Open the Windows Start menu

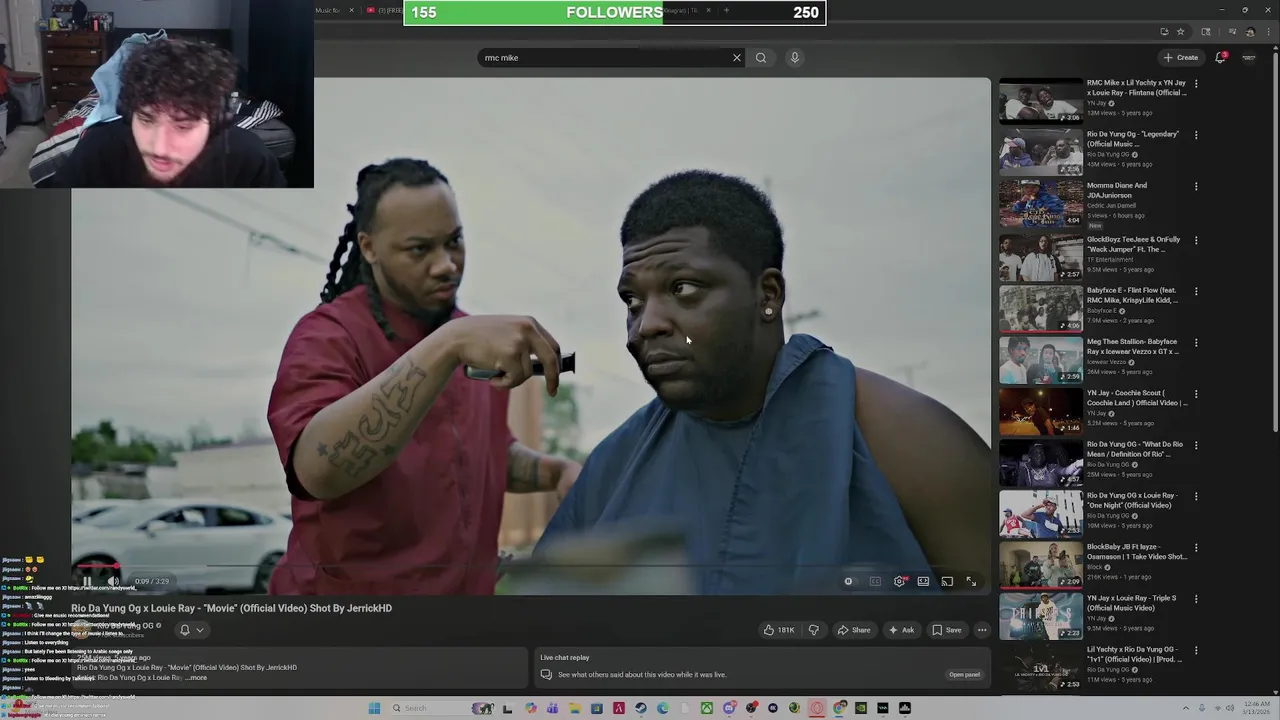pyautogui.click(x=374, y=708)
